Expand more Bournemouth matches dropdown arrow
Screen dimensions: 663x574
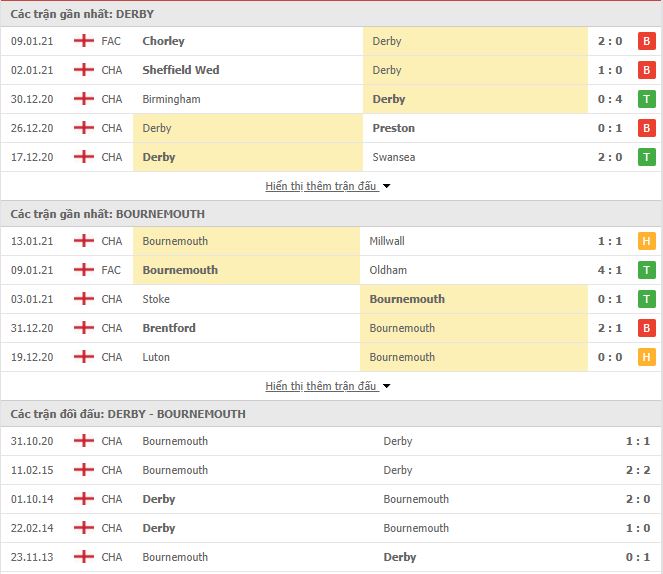click(x=386, y=386)
